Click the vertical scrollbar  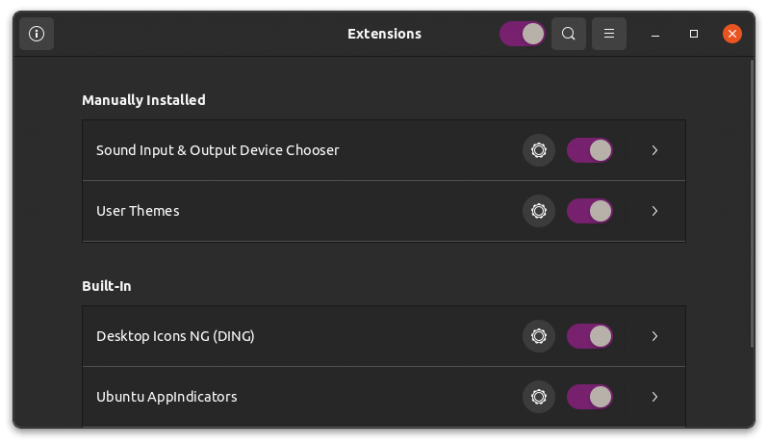tap(751, 200)
